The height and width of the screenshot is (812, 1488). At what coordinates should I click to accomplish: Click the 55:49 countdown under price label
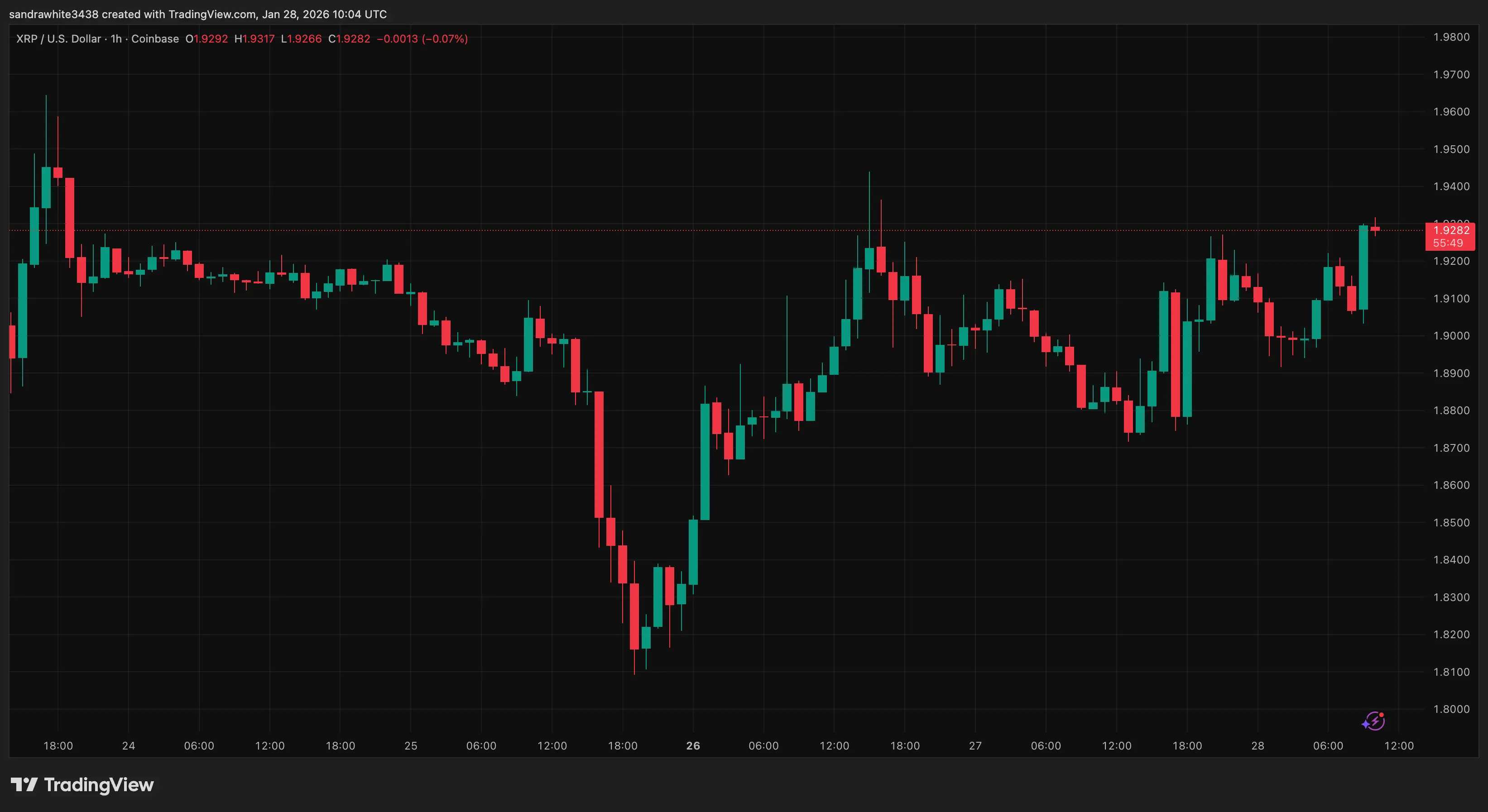tap(1448, 243)
